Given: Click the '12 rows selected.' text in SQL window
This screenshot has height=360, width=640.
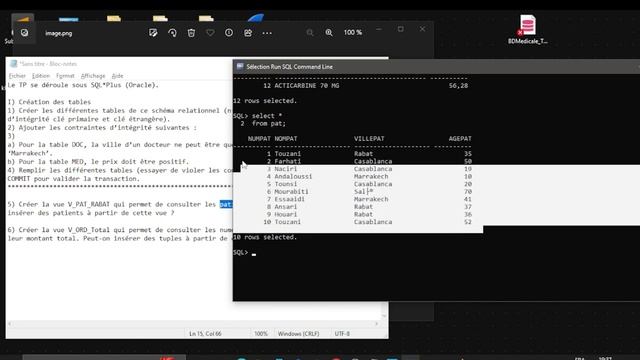Looking at the screenshot, I should pos(265,101).
